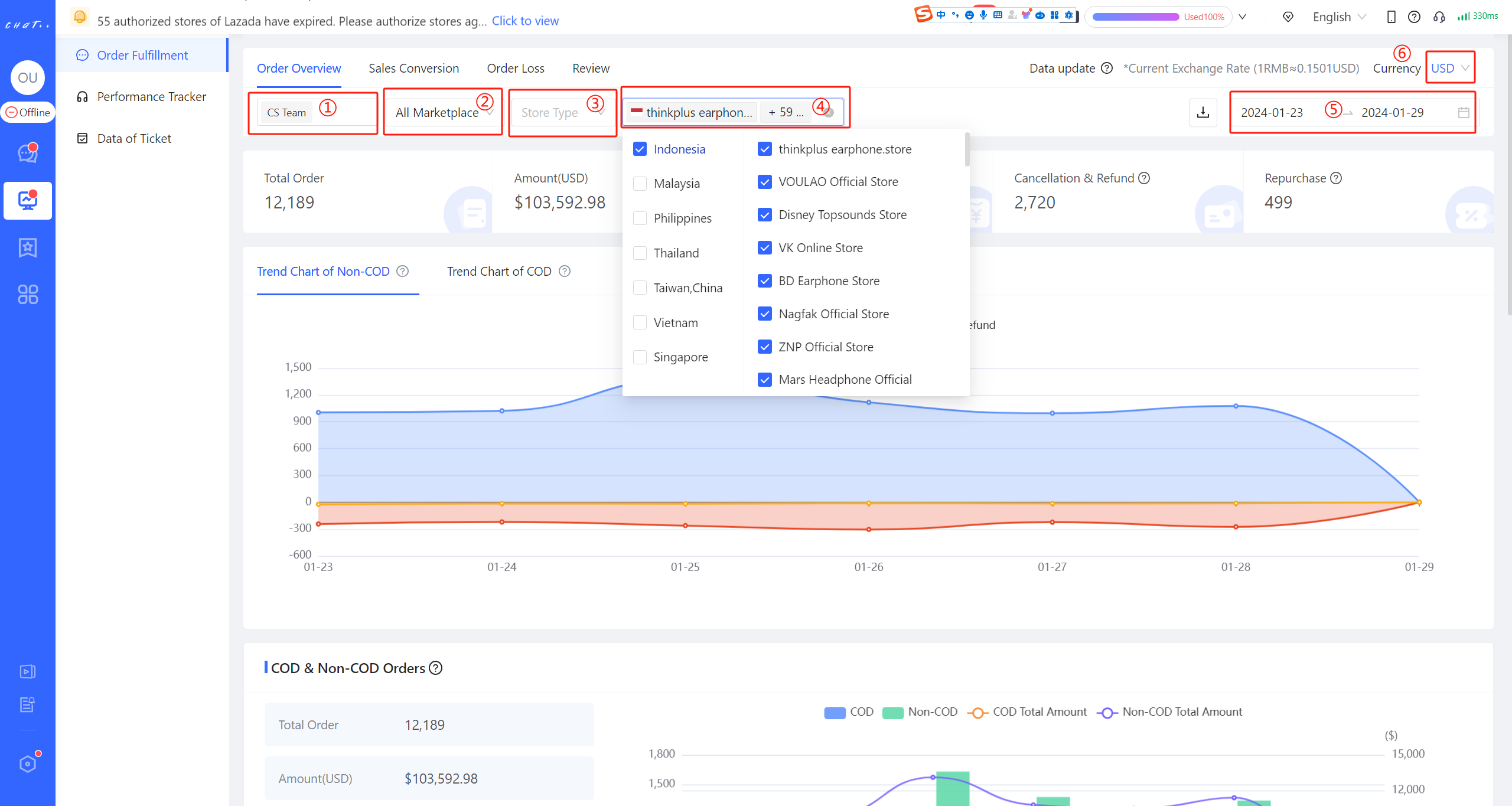The image size is (1512, 806).
Task: Expand the usage quota chevron
Action: (1243, 17)
